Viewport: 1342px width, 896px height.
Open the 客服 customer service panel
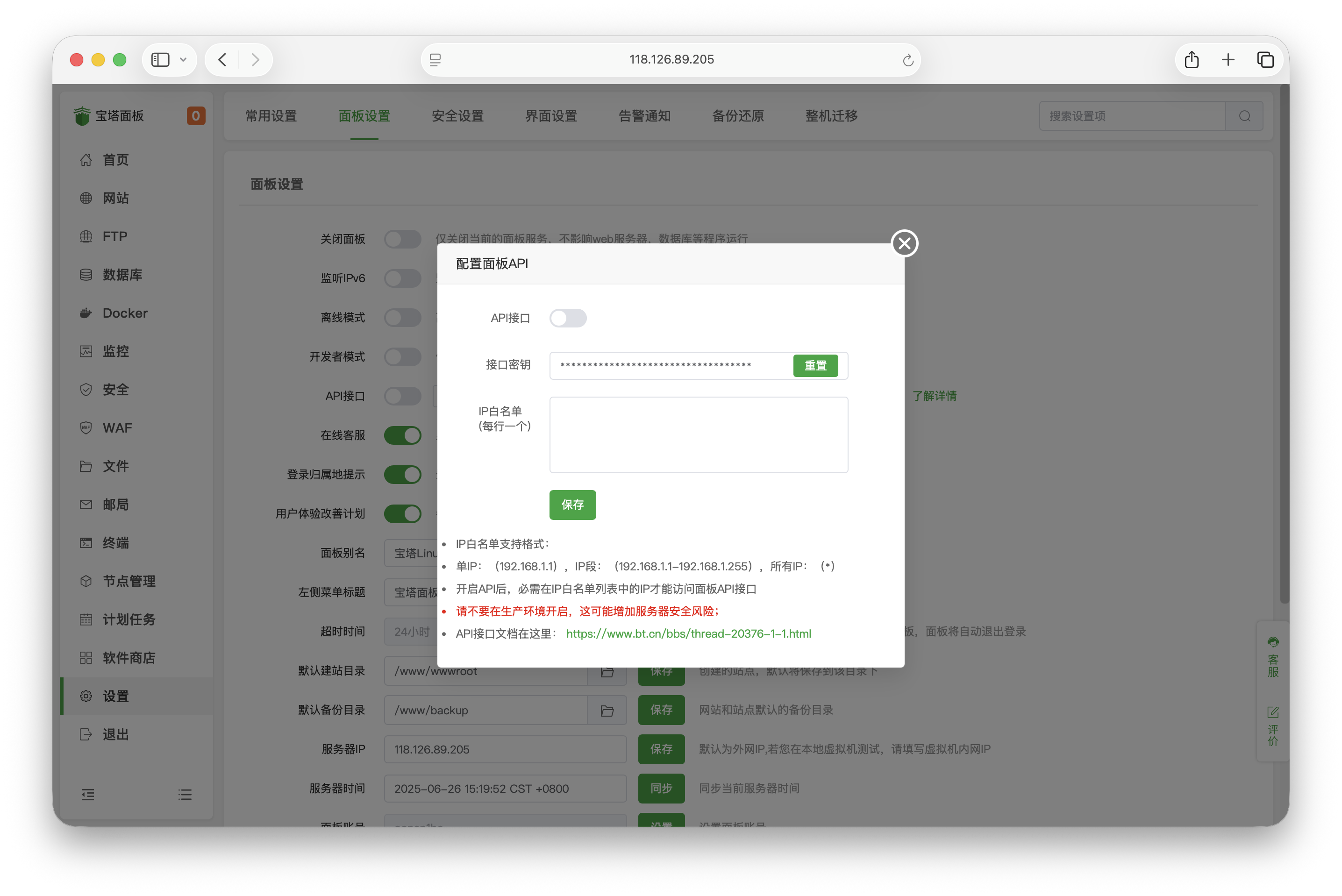coord(1273,657)
